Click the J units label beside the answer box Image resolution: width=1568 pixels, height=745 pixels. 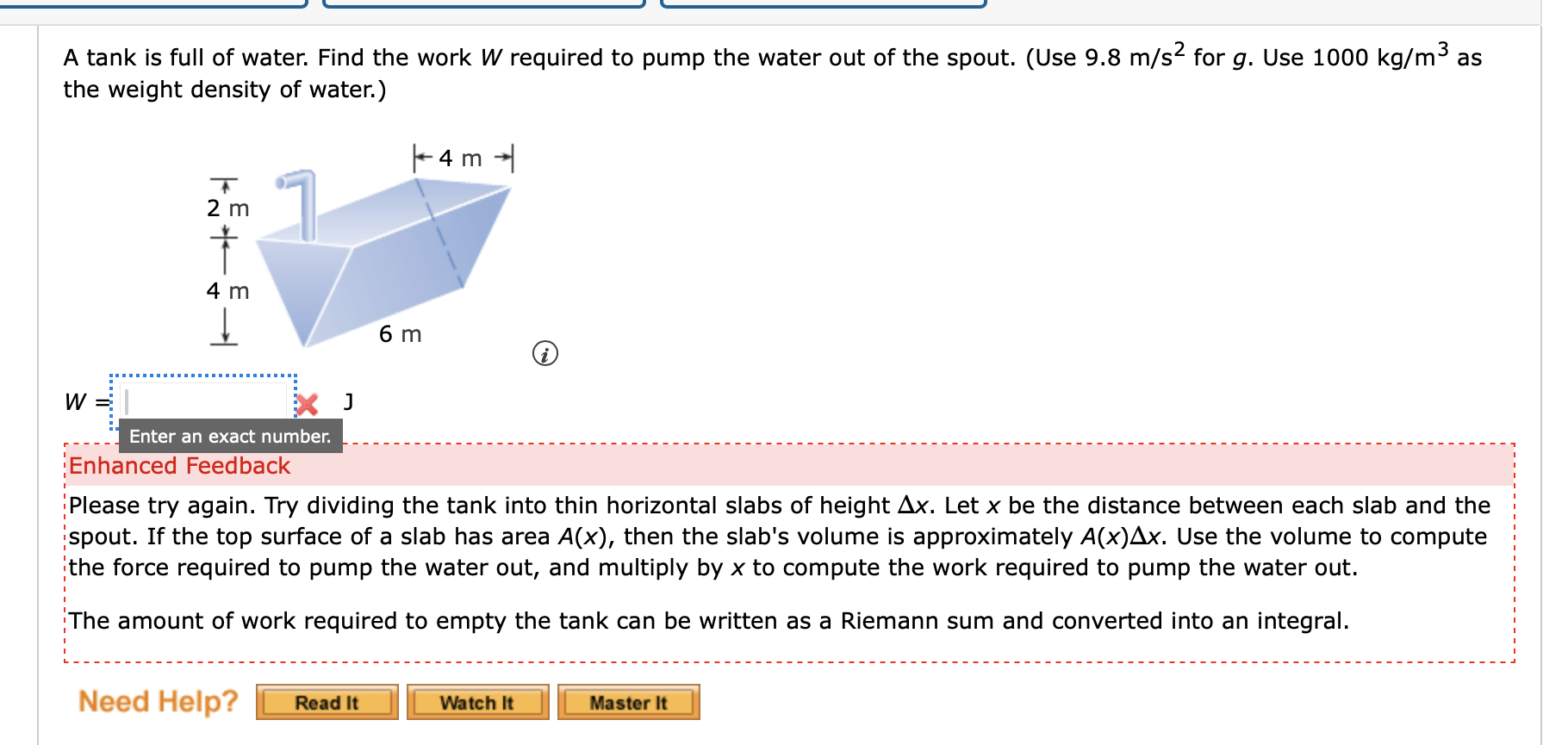point(347,400)
